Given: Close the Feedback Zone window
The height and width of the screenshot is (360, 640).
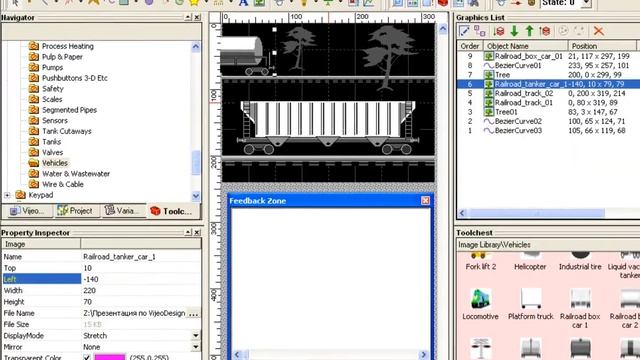Looking at the screenshot, I should (425, 200).
